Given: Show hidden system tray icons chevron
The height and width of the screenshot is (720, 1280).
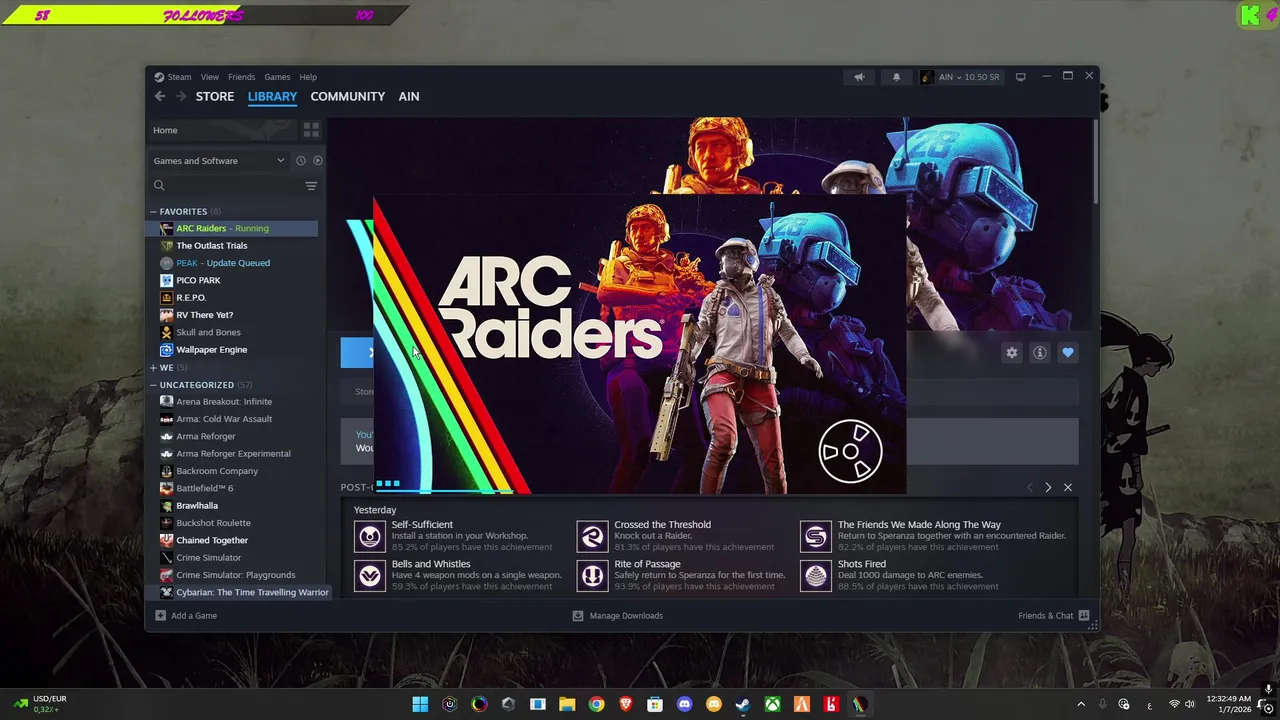Looking at the screenshot, I should click(x=1080, y=704).
